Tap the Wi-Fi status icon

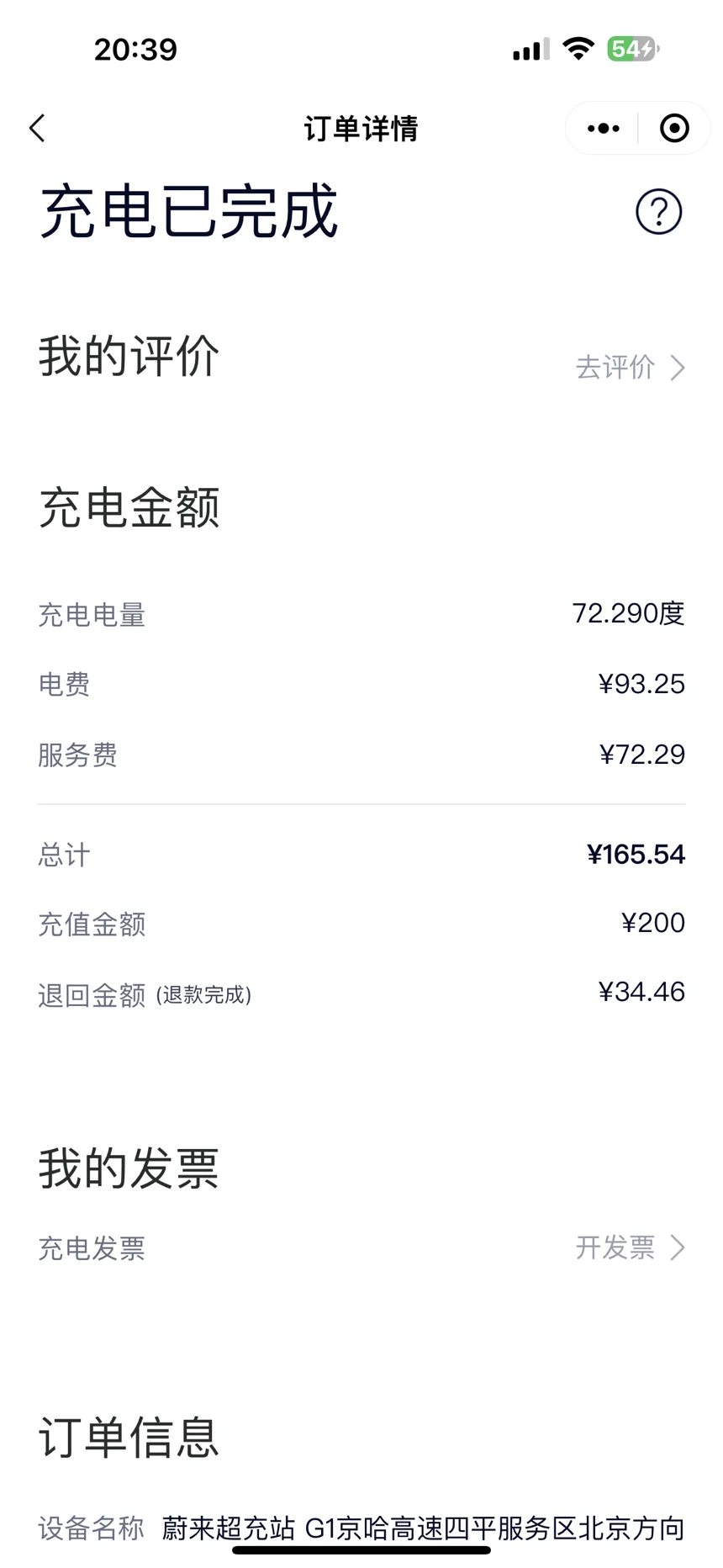(x=578, y=49)
